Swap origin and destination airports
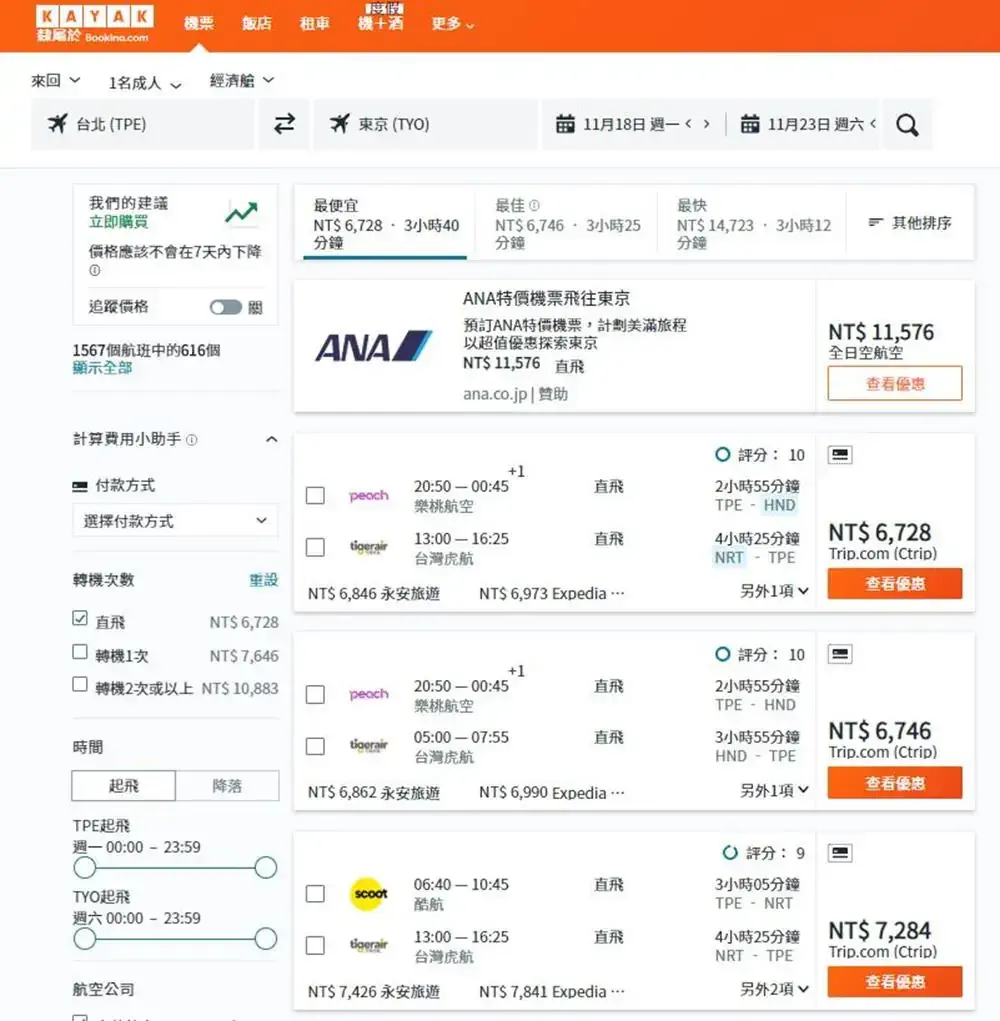The width and height of the screenshot is (1000, 1021). coord(285,124)
